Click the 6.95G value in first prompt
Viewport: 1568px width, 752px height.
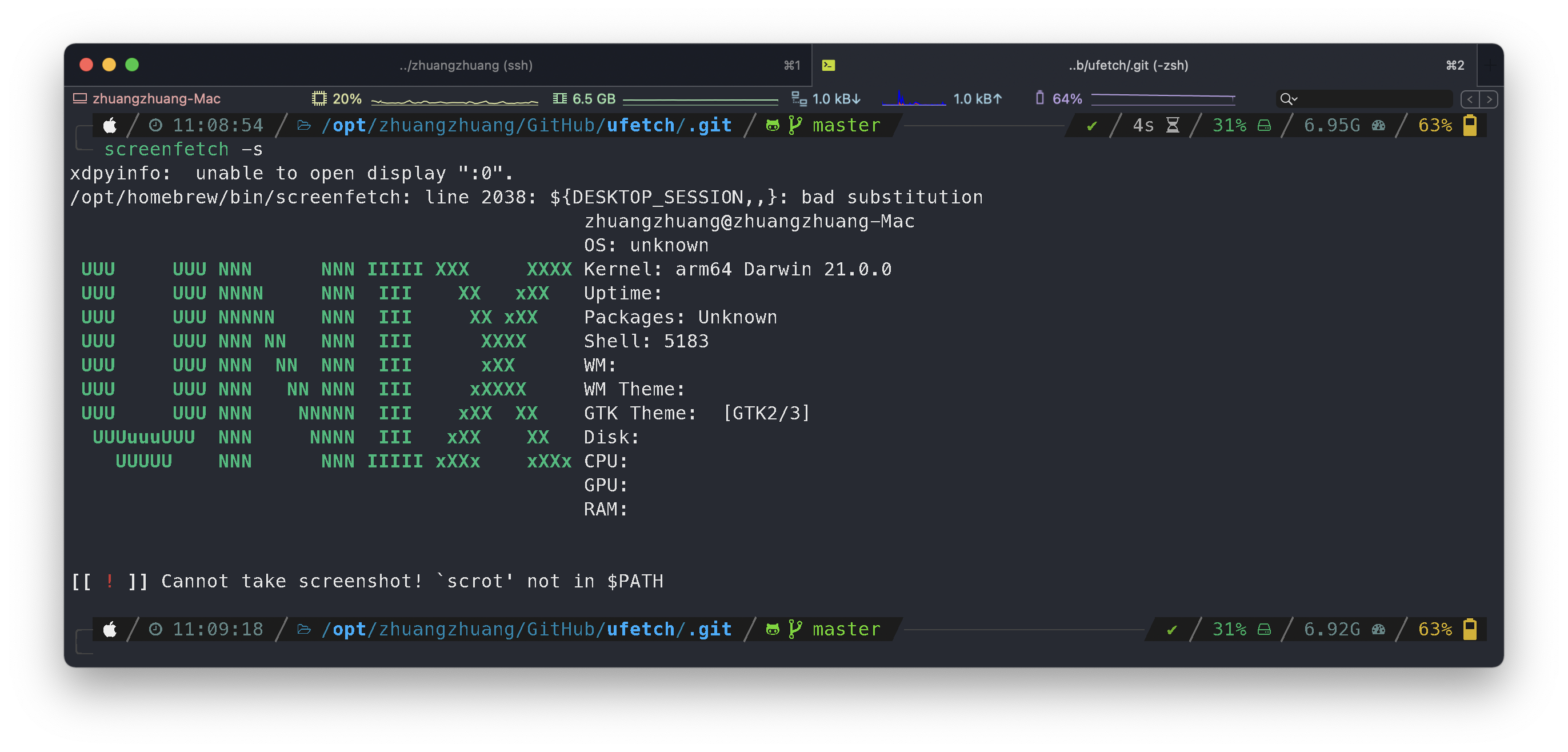[1332, 126]
